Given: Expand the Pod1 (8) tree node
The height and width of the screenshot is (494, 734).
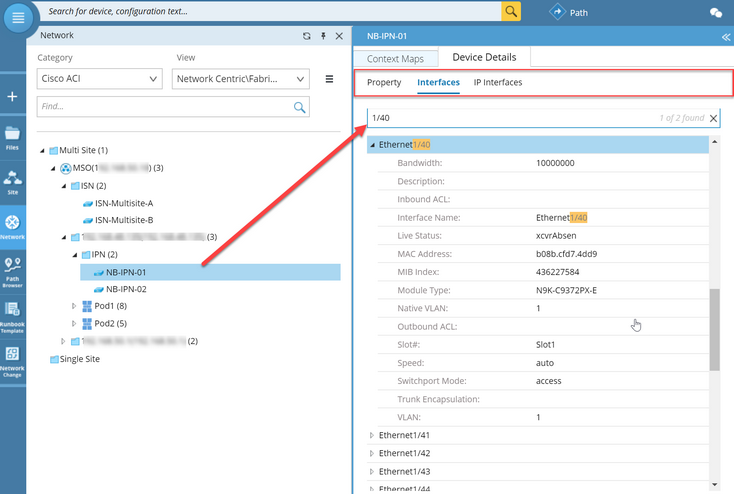Looking at the screenshot, I should pyautogui.click(x=74, y=306).
